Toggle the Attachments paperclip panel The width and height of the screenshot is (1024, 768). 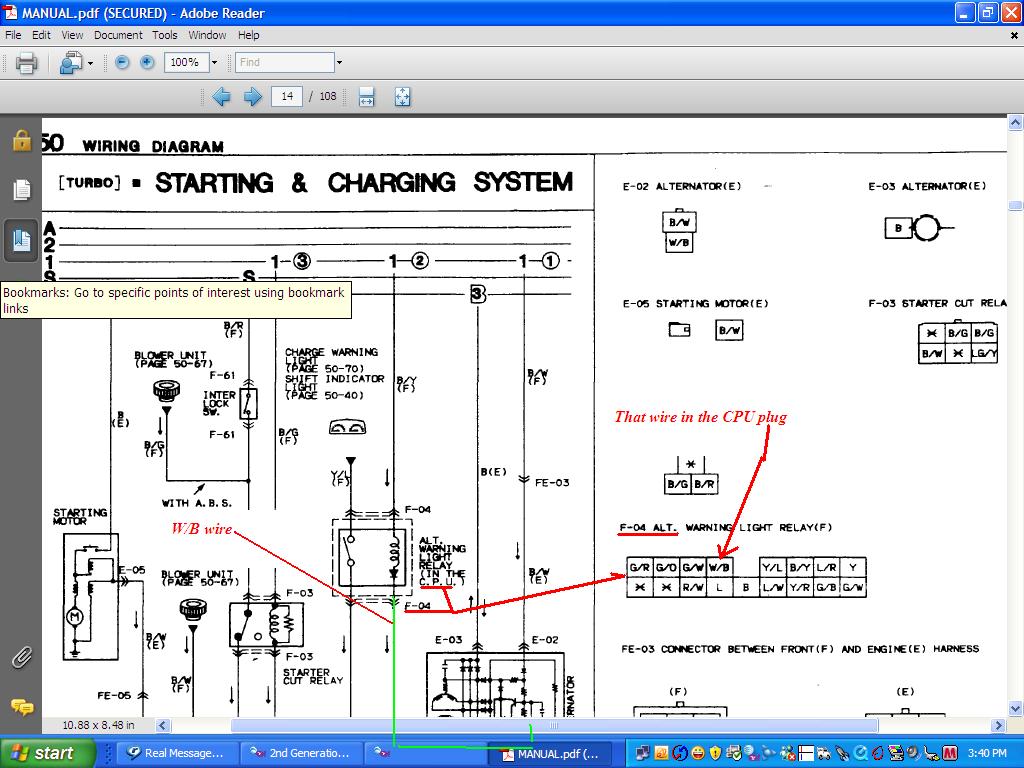[21, 657]
